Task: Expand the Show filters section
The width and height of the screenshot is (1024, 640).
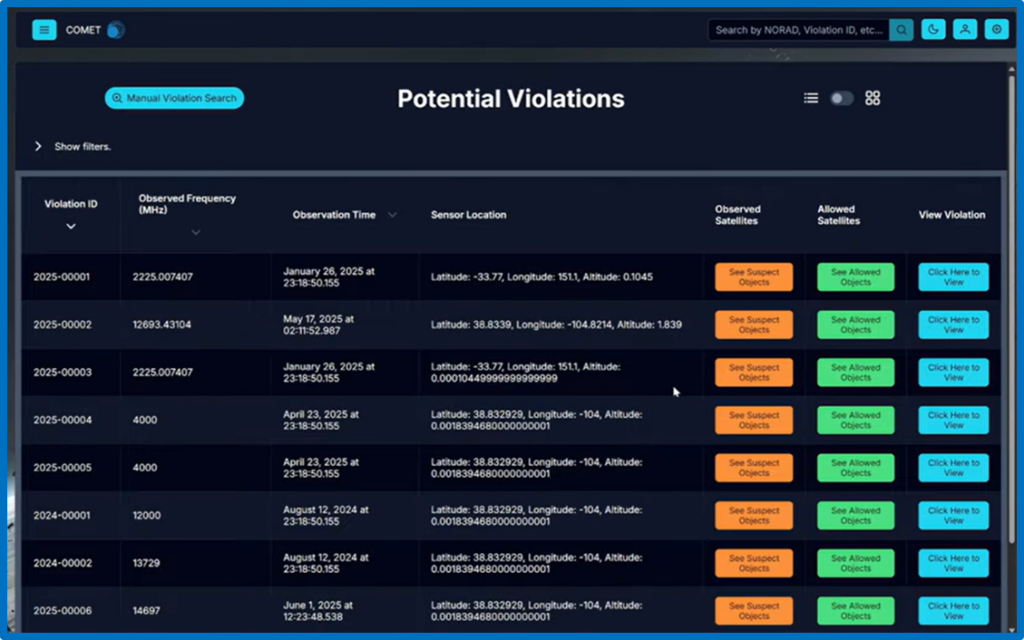Action: click(x=38, y=146)
